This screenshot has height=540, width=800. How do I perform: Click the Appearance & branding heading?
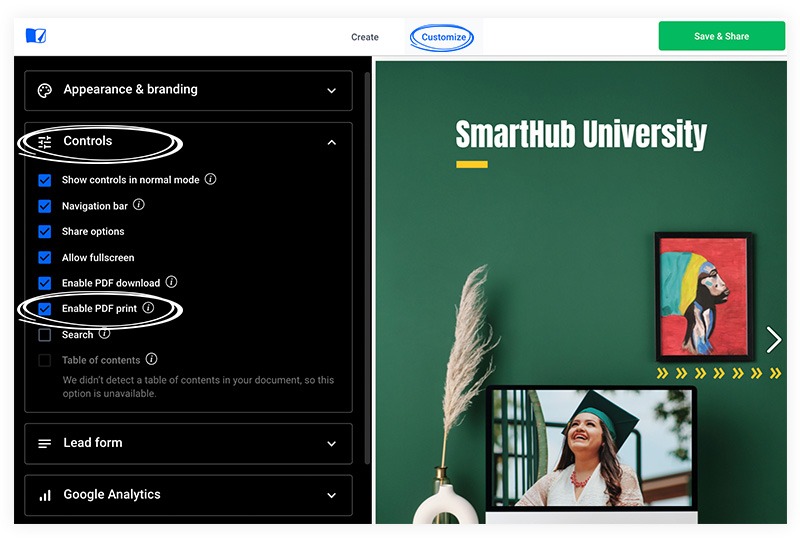[131, 89]
